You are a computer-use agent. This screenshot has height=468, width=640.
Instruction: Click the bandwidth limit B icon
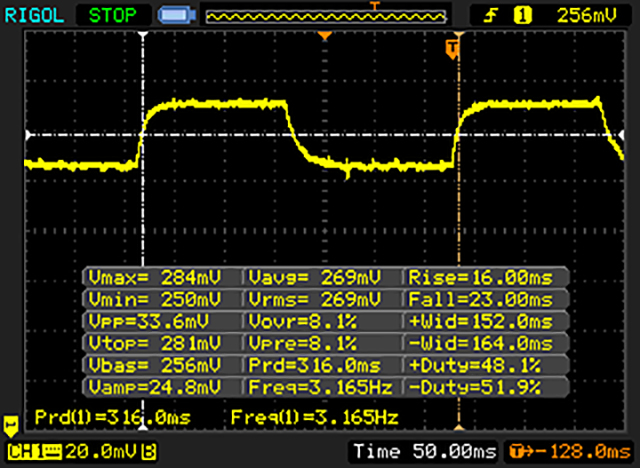click(149, 452)
